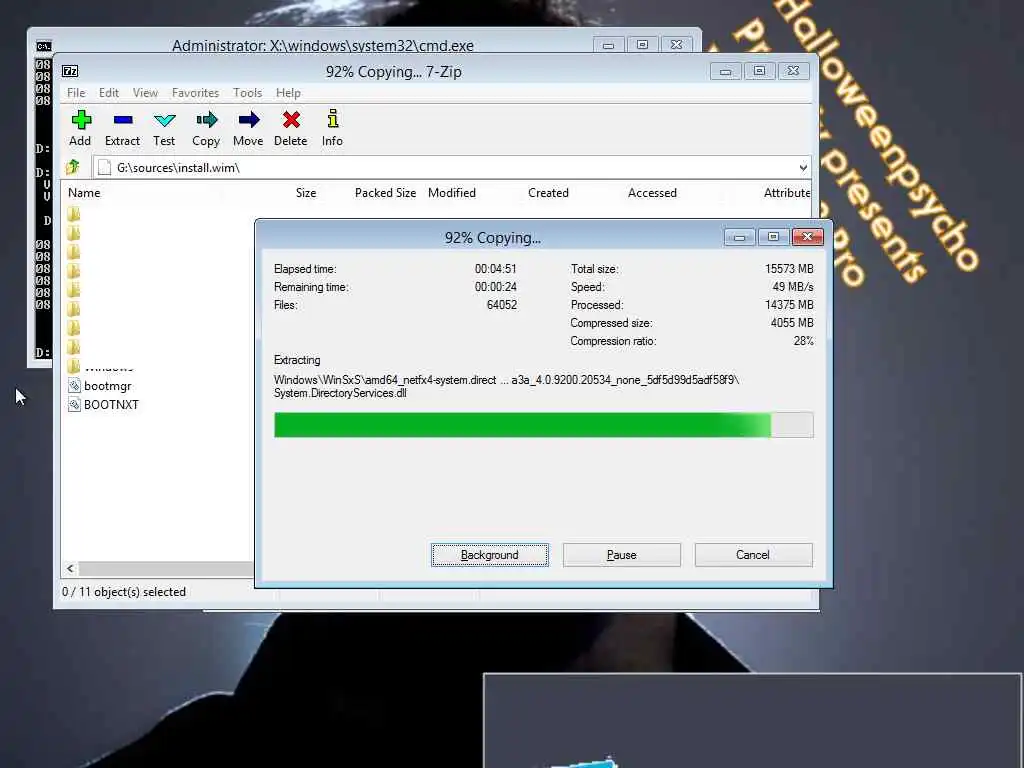Screen dimensions: 1024x768
Task: Open the File menu
Action: (x=76, y=93)
